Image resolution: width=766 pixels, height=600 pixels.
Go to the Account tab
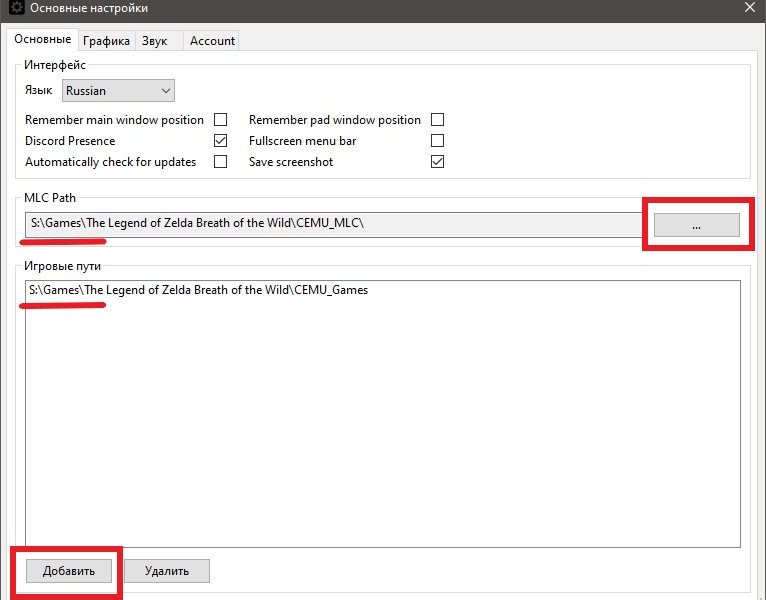[212, 40]
